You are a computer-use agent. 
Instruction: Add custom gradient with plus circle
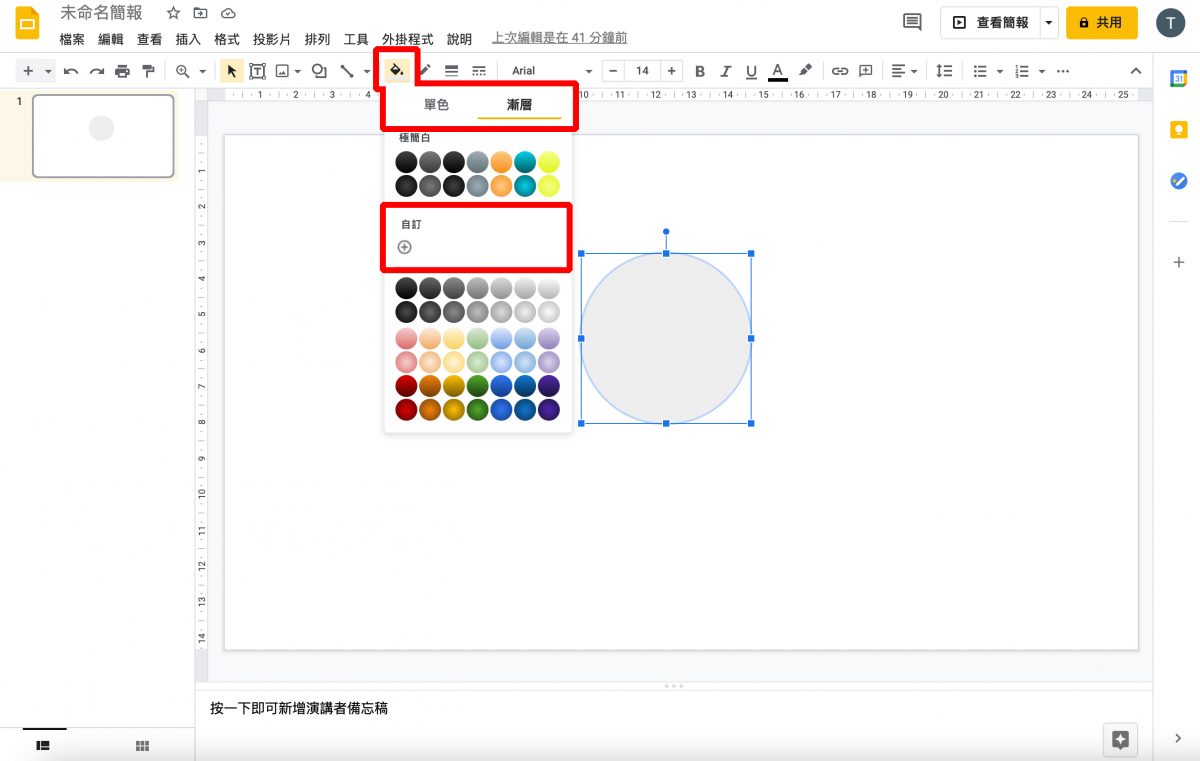pos(405,247)
